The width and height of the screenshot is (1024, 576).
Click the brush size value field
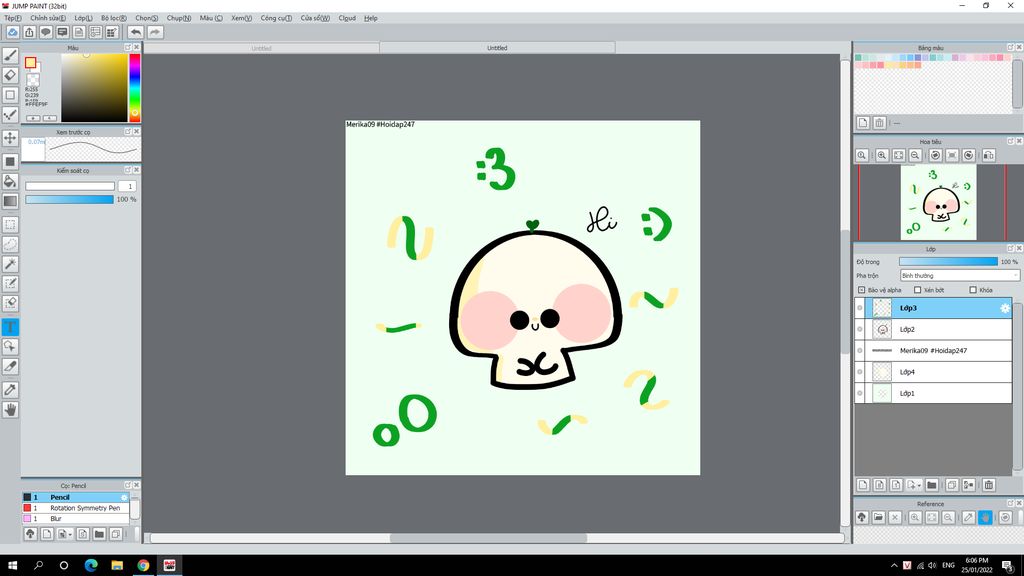[127, 186]
